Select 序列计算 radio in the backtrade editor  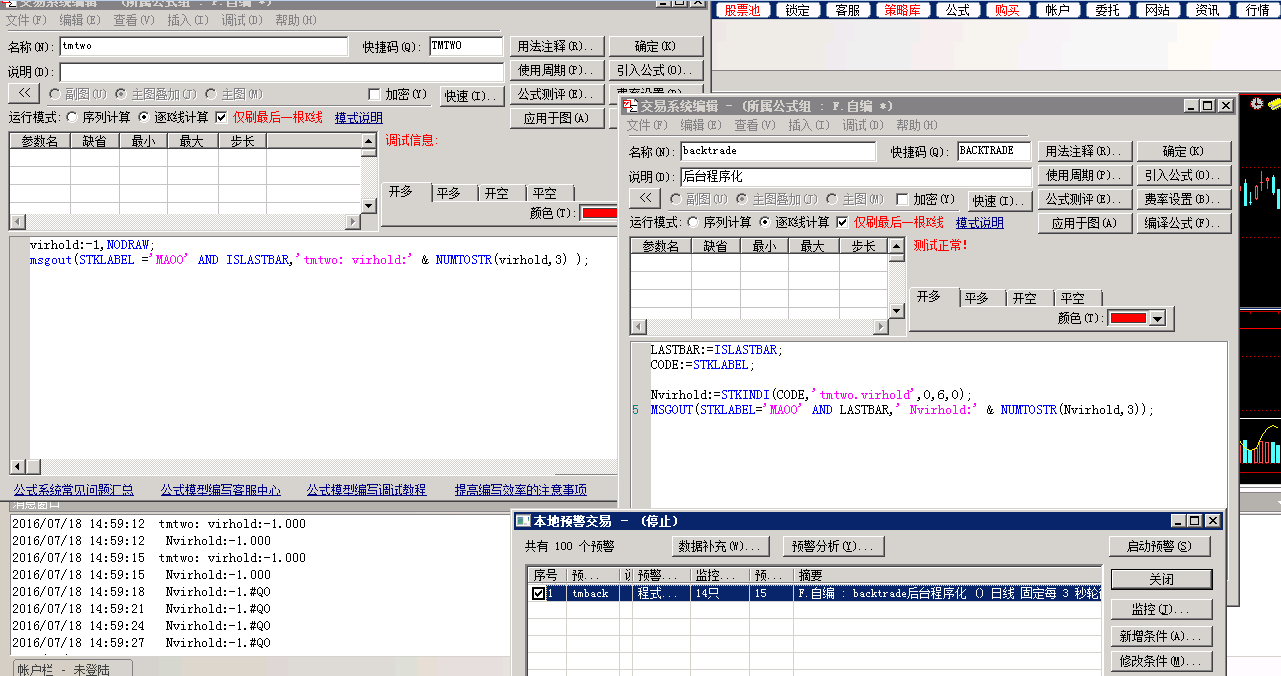coord(695,222)
